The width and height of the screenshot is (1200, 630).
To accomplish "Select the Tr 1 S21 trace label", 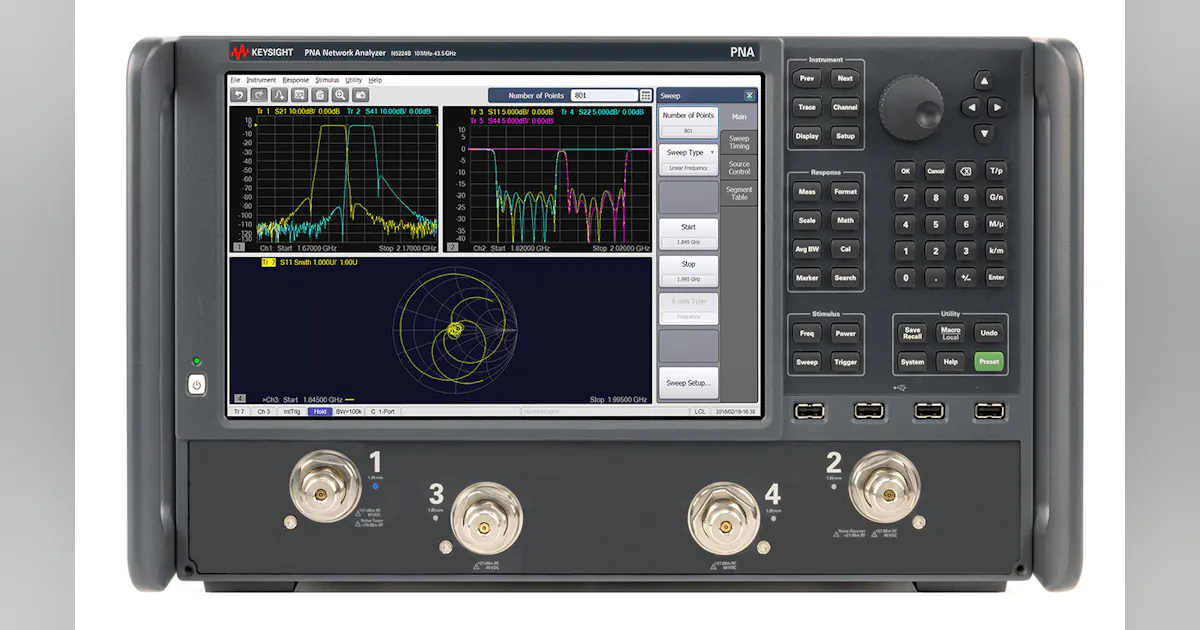I will point(297,111).
